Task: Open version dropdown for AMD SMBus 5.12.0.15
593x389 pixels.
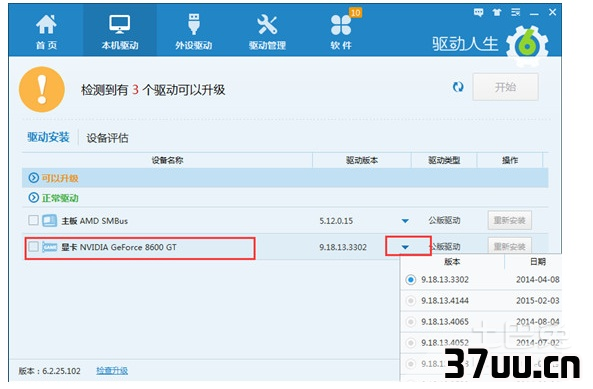Action: (x=405, y=221)
